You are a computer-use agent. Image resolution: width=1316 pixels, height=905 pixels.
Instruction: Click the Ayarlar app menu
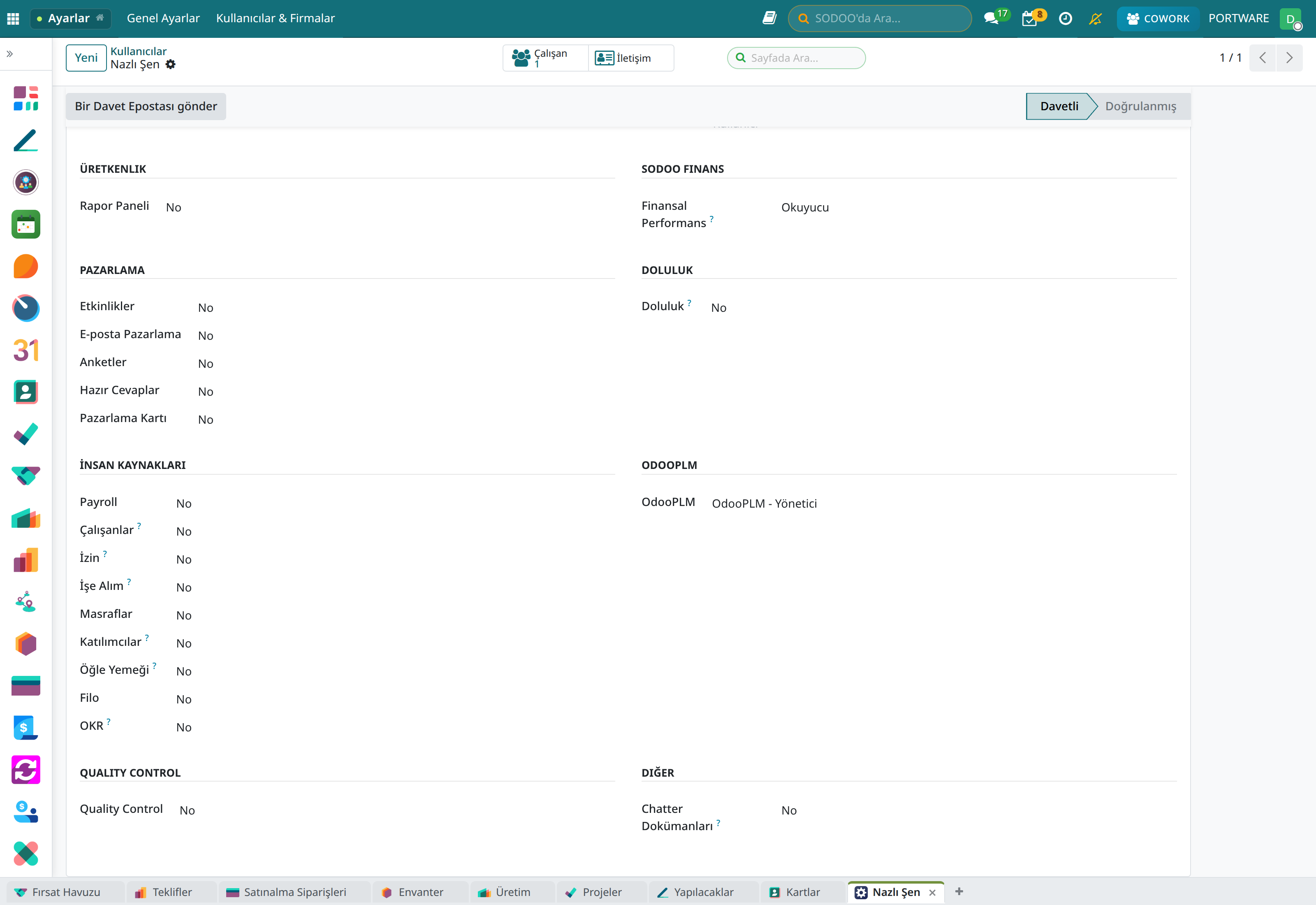pyautogui.click(x=70, y=18)
